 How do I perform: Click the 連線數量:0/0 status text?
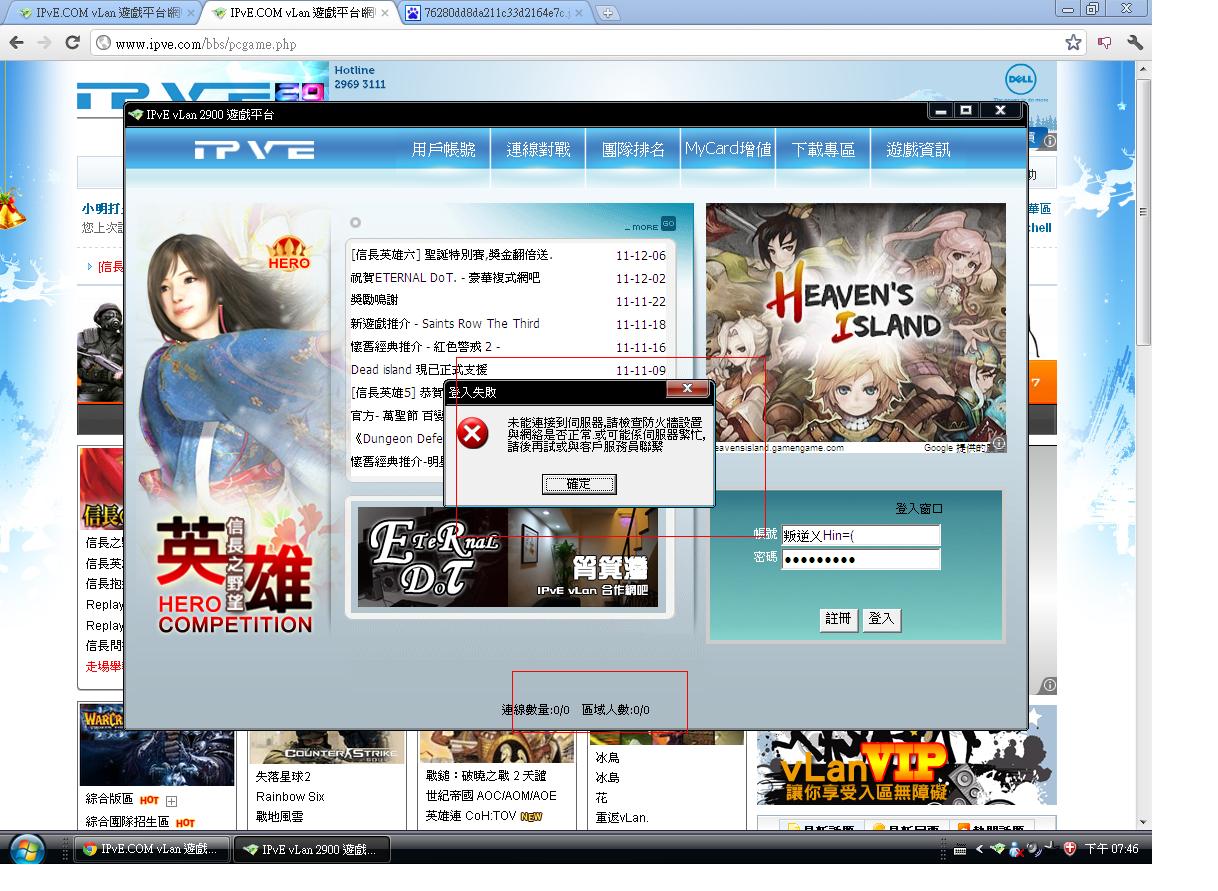tap(535, 710)
